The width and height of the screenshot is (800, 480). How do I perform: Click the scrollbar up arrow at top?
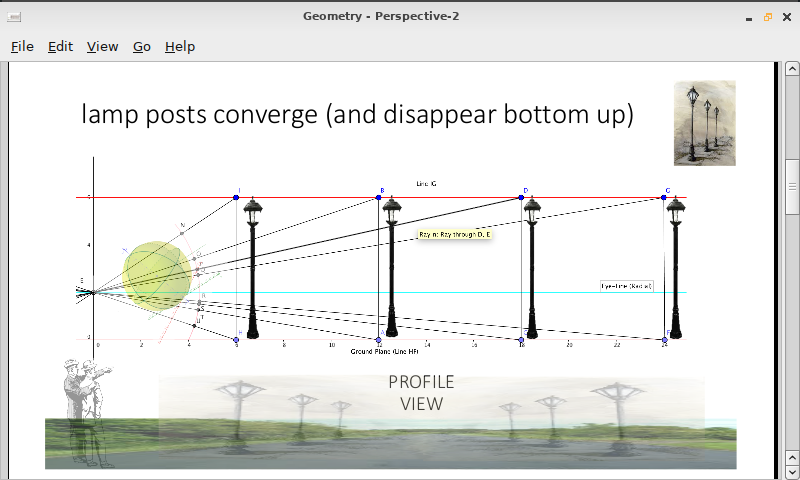pos(792,68)
